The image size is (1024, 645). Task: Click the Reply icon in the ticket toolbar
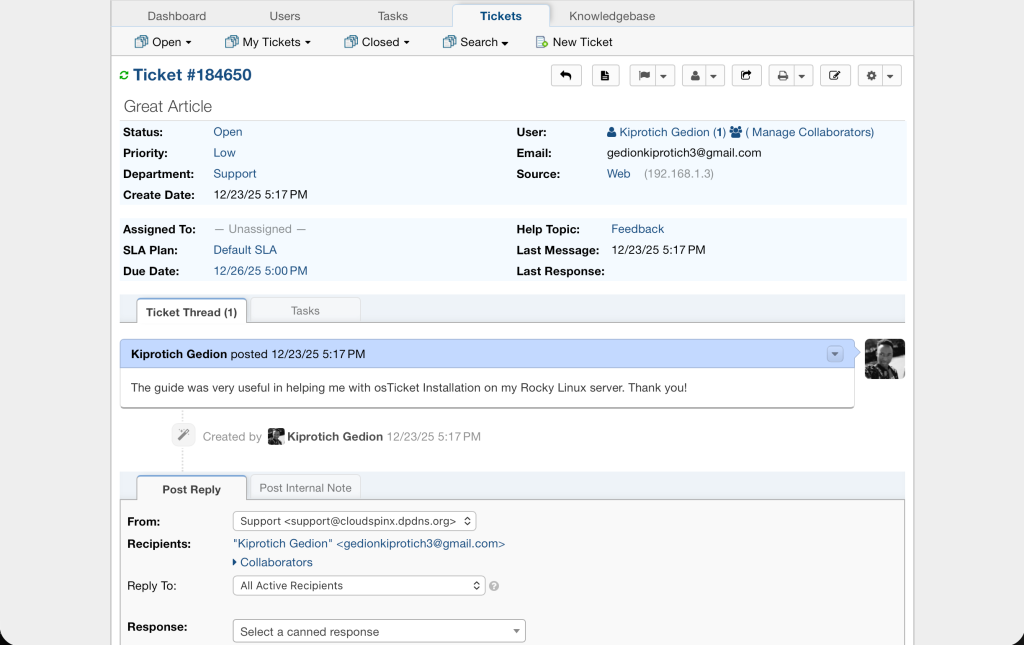[x=566, y=75]
